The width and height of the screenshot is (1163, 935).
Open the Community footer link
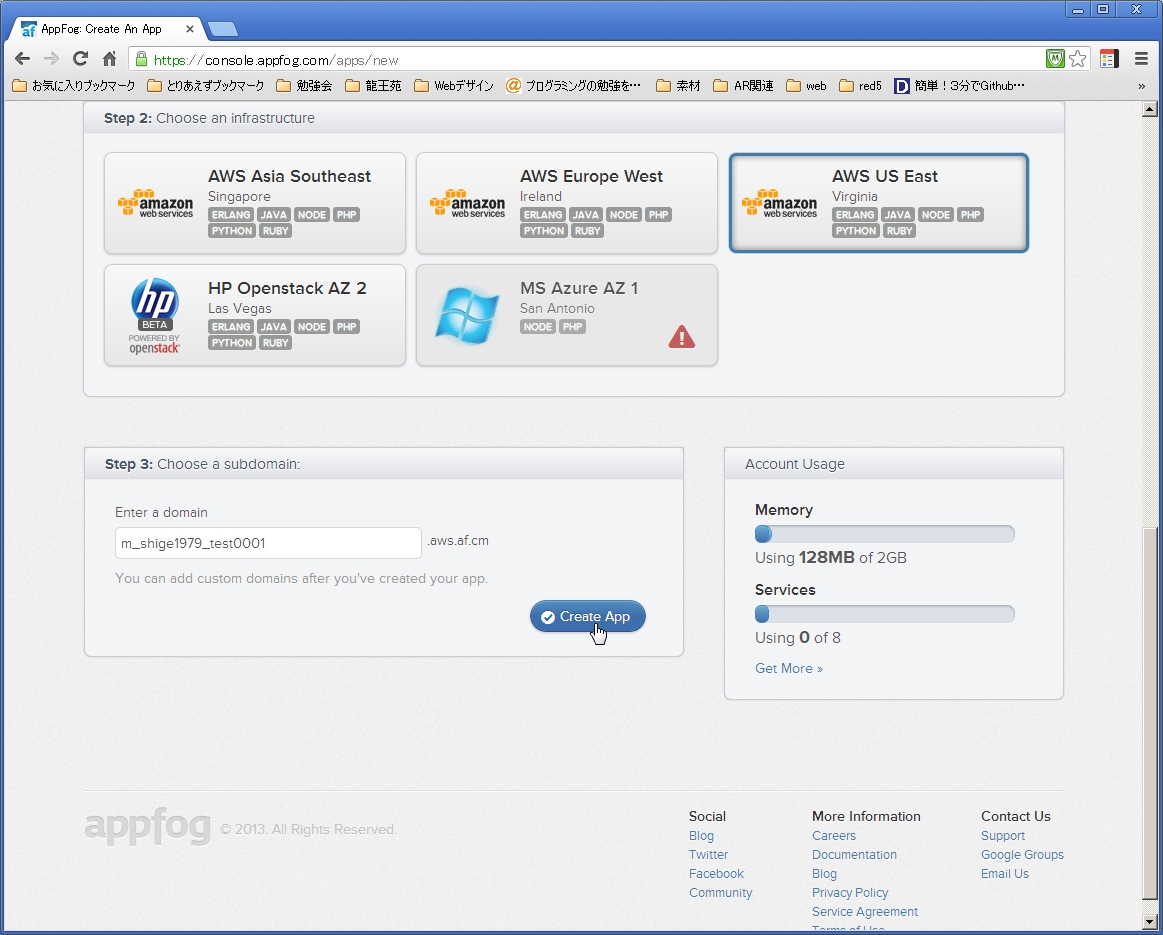(720, 893)
